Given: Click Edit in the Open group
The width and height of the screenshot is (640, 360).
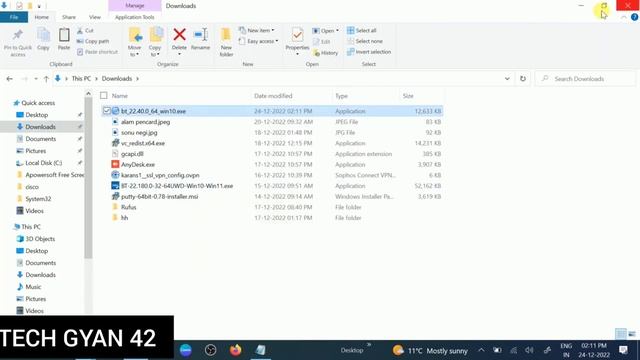Looking at the screenshot, I should (322, 42).
